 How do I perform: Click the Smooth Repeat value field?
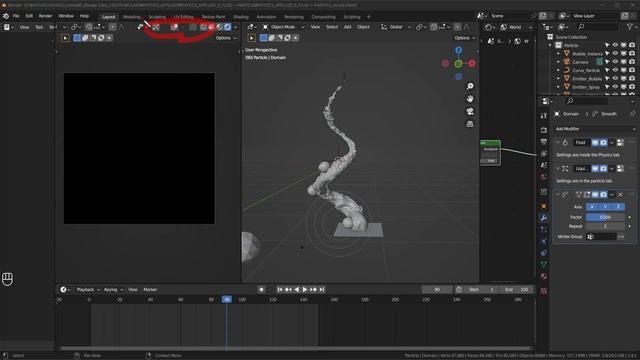[x=605, y=226]
